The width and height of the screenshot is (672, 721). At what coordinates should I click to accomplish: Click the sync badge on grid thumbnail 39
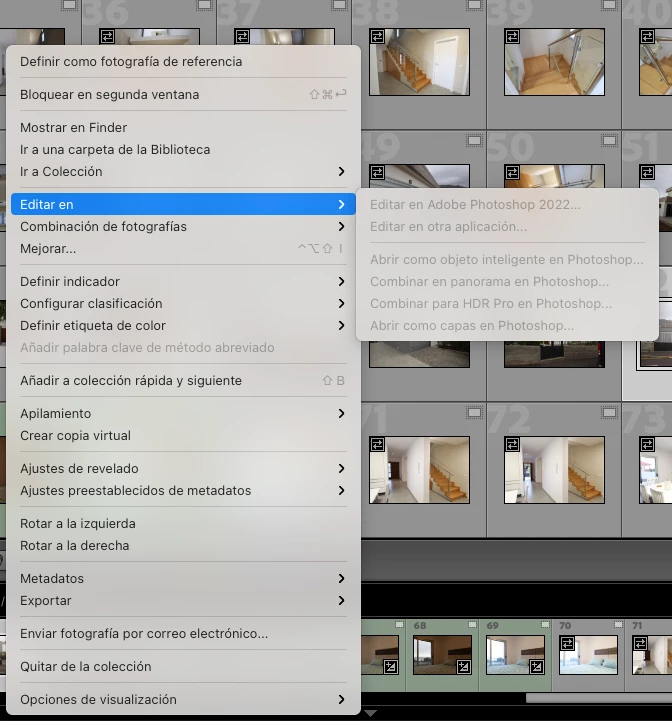[512, 37]
